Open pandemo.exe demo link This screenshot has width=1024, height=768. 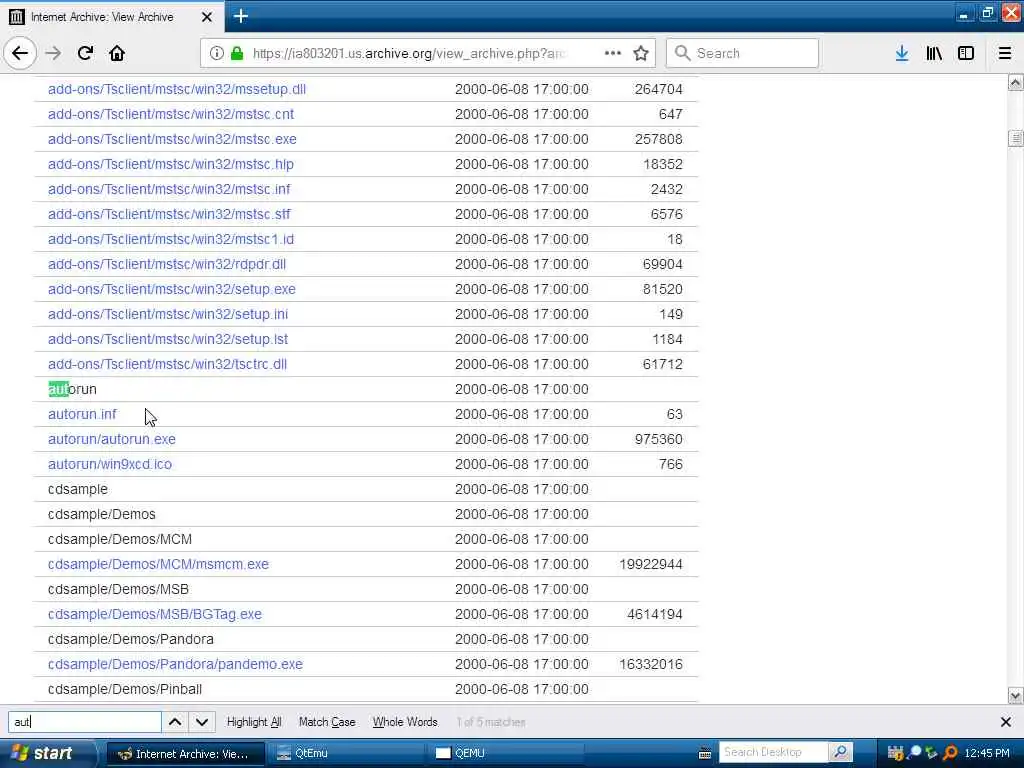click(x=175, y=664)
